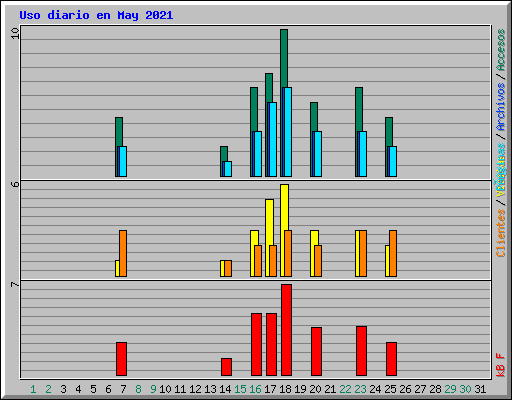This screenshot has height=400, width=512.
Task: Click the green Accesos bar for day 20
Action: pyautogui.click(x=314, y=117)
